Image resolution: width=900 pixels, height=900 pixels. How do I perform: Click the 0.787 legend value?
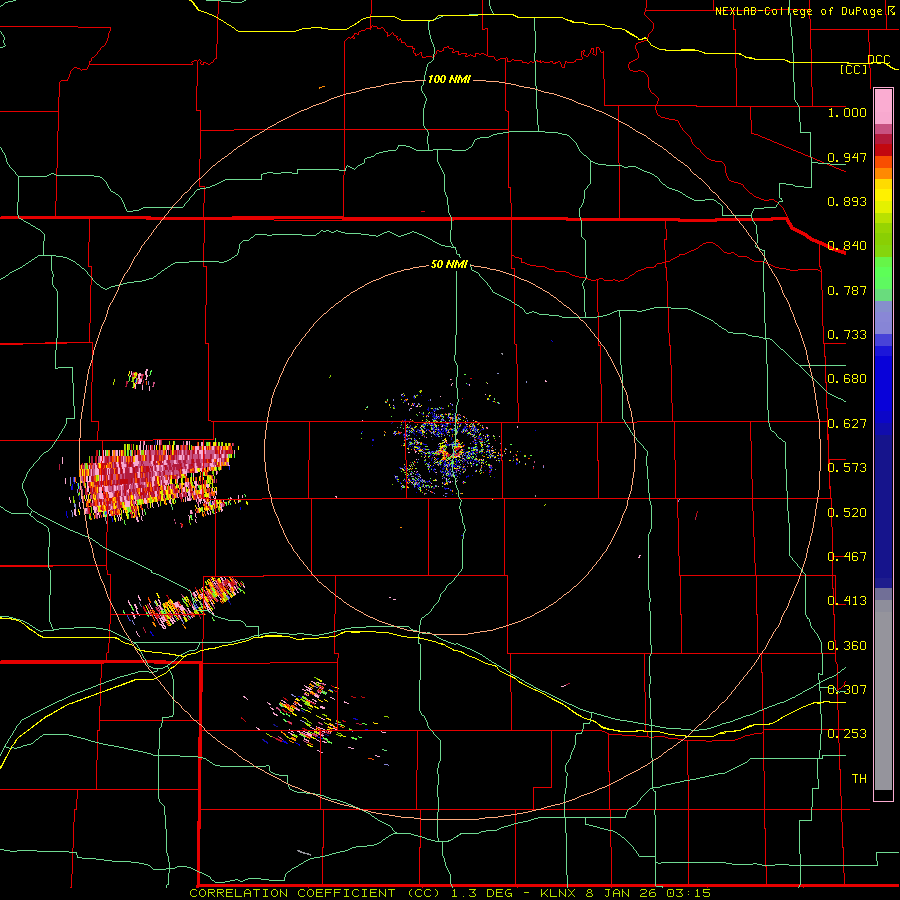coord(847,290)
